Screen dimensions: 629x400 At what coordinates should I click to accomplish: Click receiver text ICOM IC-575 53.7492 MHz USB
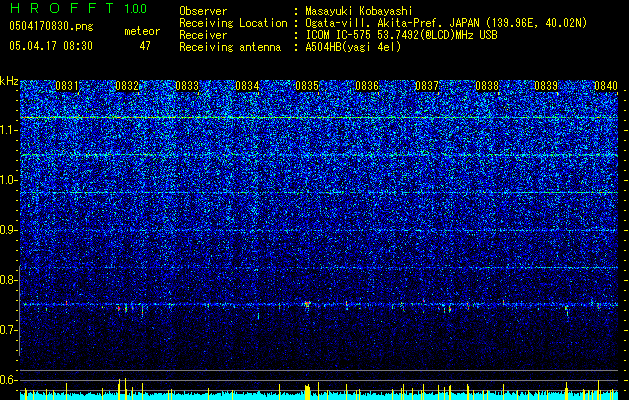pyautogui.click(x=401, y=35)
